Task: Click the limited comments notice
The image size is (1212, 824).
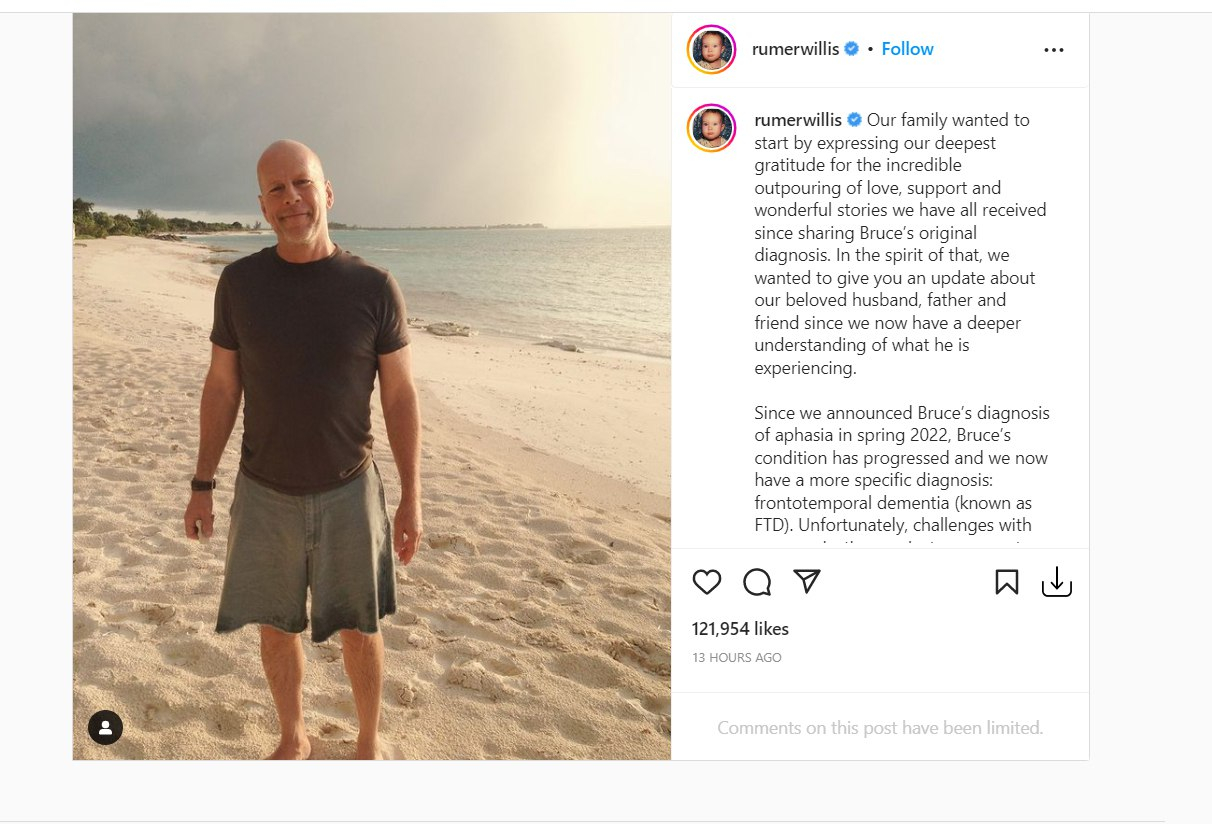Action: pos(880,728)
